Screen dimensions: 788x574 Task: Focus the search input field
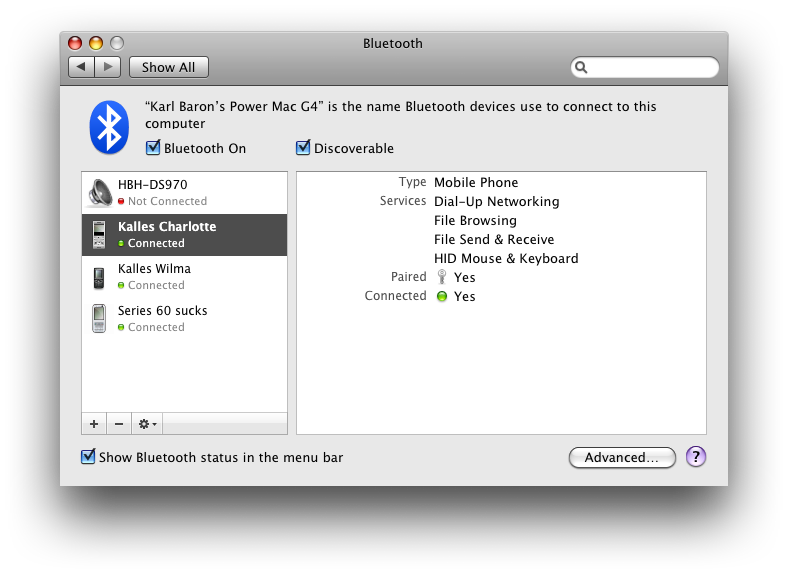click(645, 67)
